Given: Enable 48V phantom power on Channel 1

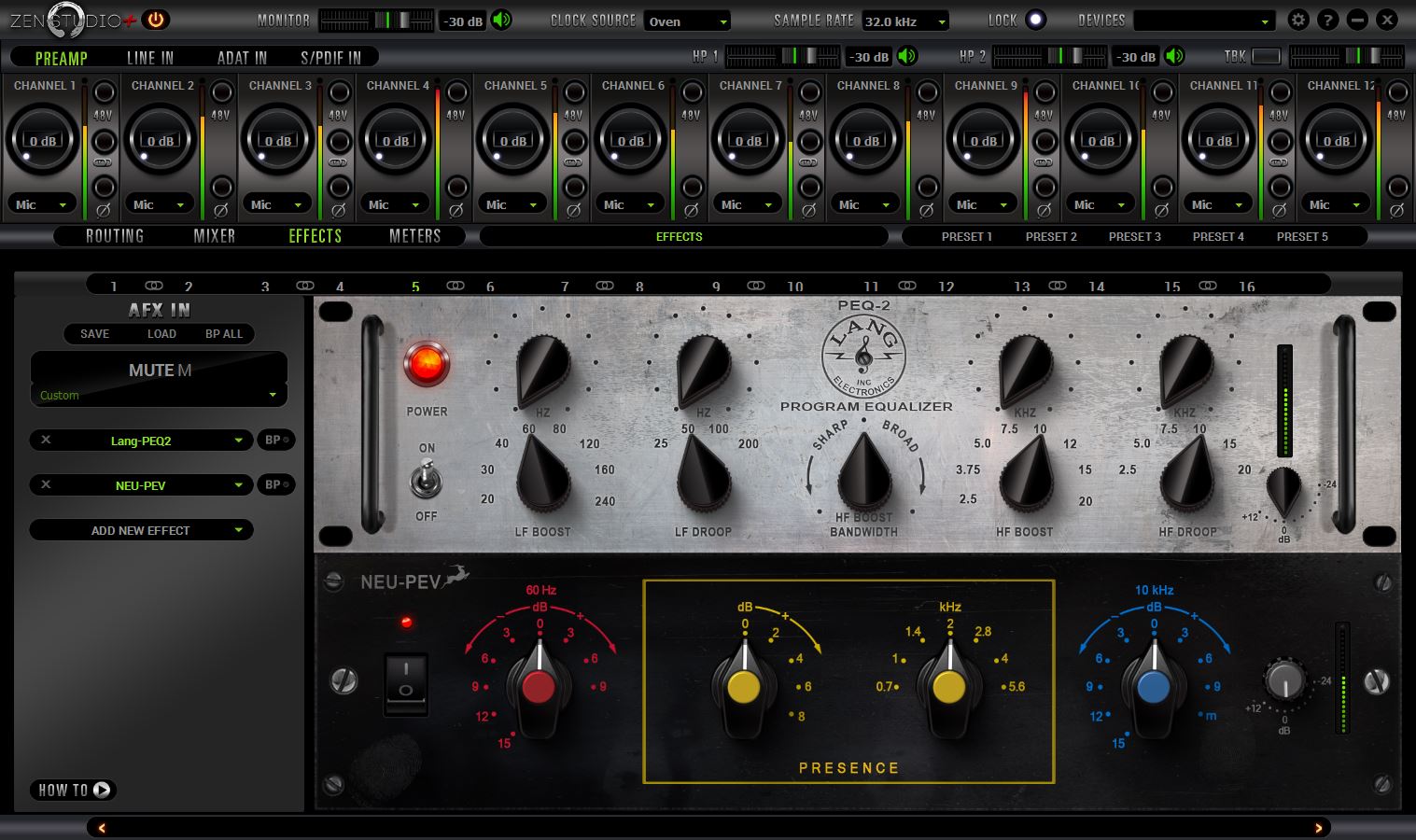Looking at the screenshot, I should pyautogui.click(x=104, y=92).
